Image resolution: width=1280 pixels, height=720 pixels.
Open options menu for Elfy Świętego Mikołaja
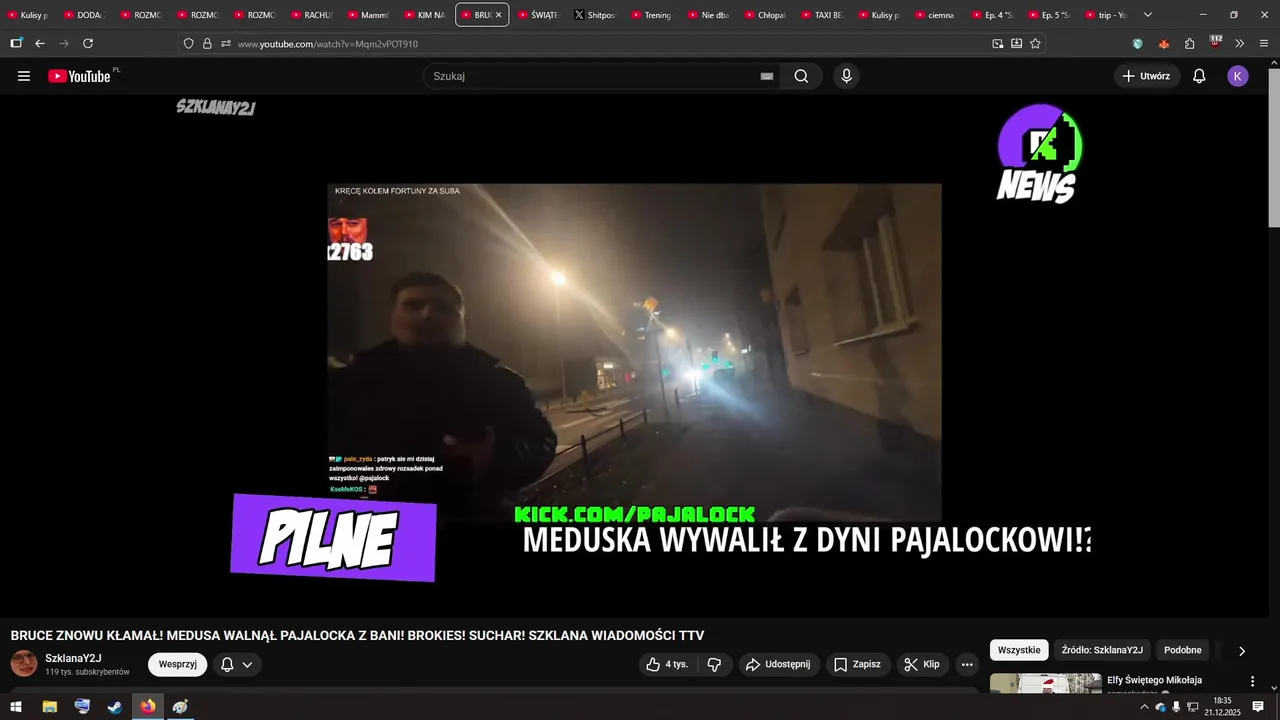coord(1252,681)
